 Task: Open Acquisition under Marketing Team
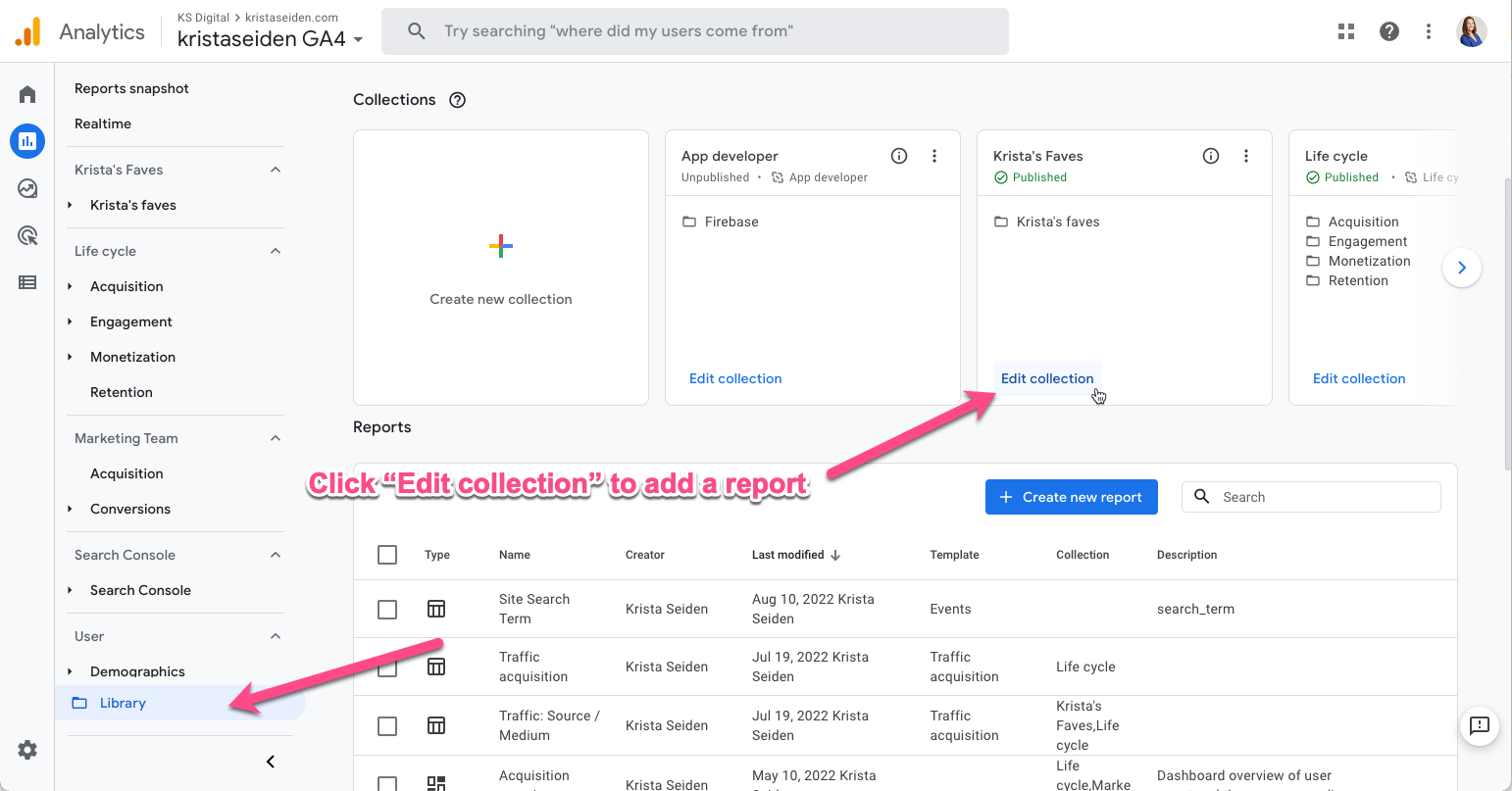[x=126, y=473]
